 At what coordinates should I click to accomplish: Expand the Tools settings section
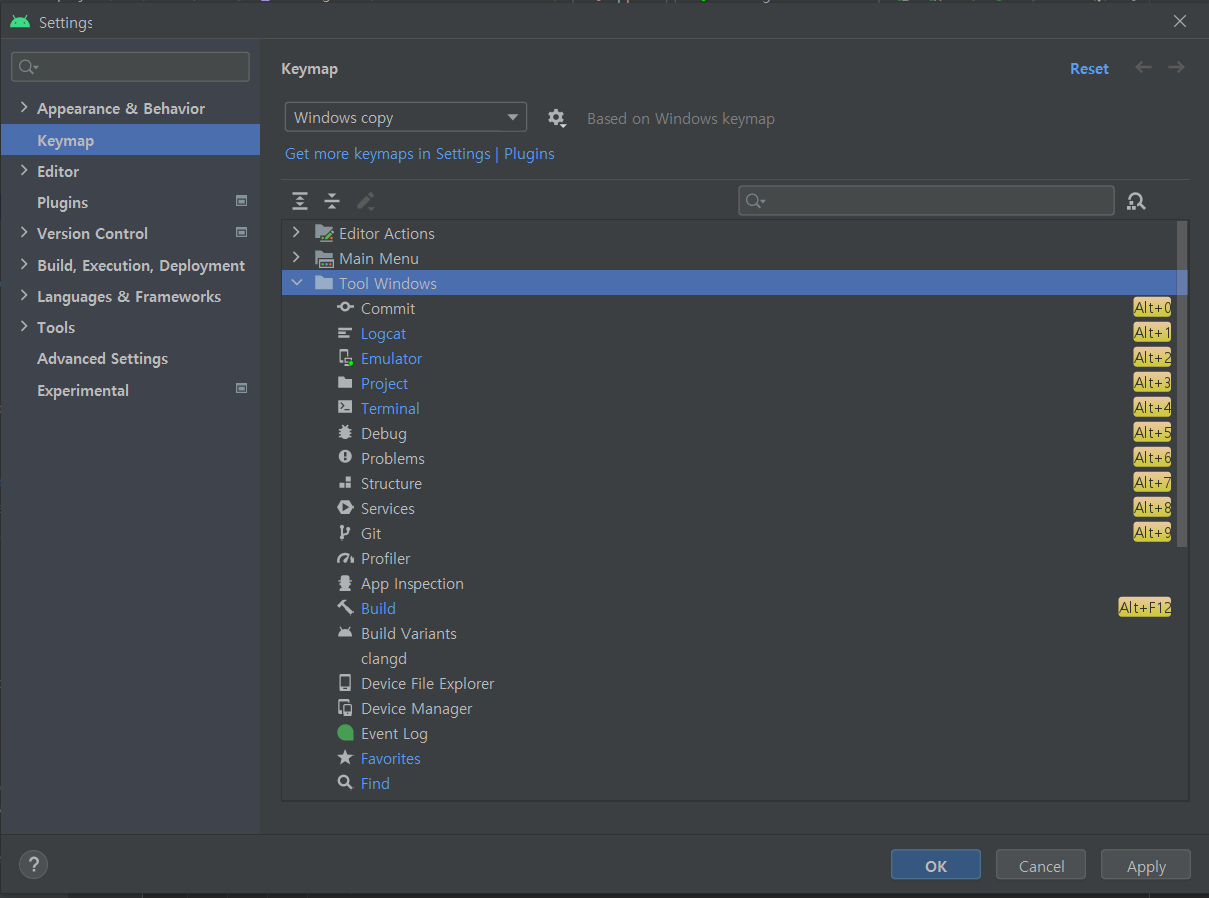coord(24,327)
